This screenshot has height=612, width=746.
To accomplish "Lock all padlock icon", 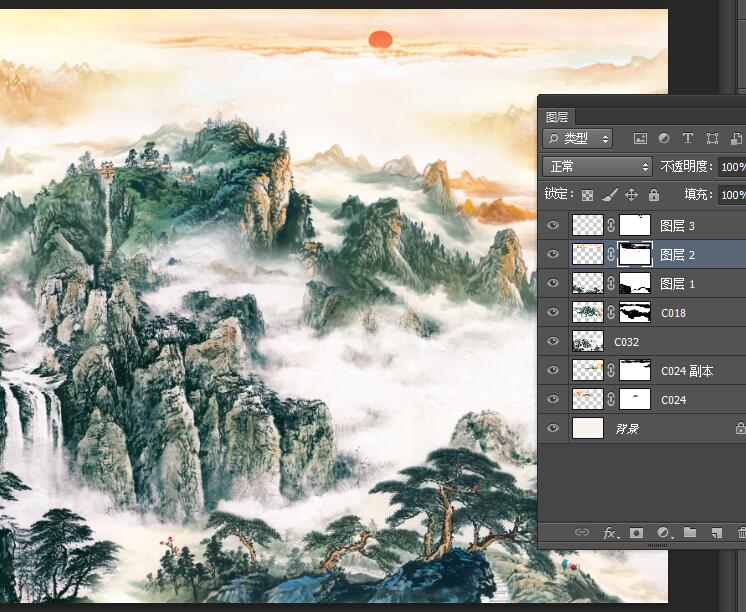I will [x=654, y=195].
